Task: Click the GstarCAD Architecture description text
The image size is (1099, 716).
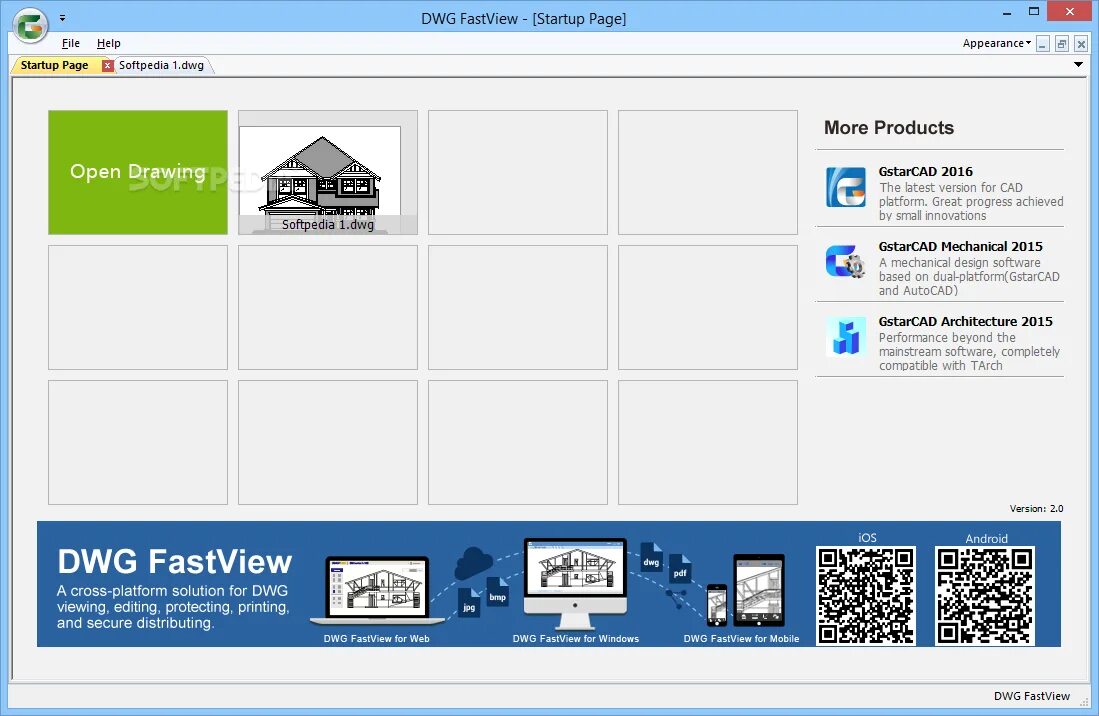Action: pos(969,352)
